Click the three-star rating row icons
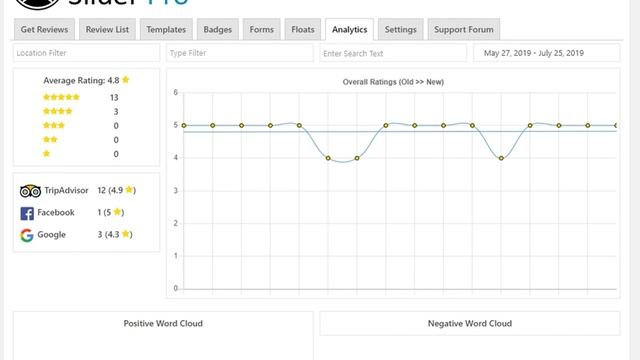 tap(54, 125)
